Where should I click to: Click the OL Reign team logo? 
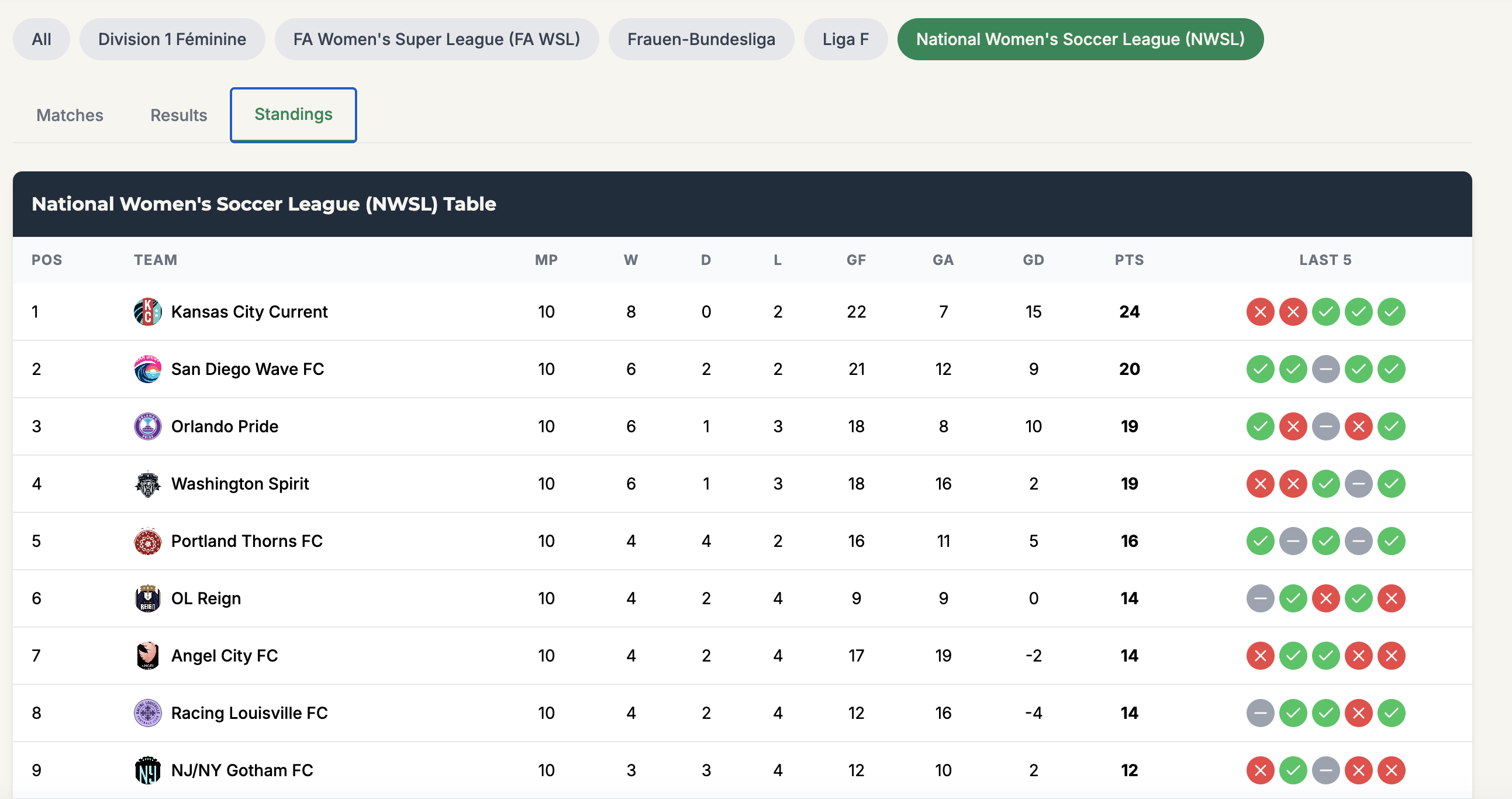[x=147, y=599]
